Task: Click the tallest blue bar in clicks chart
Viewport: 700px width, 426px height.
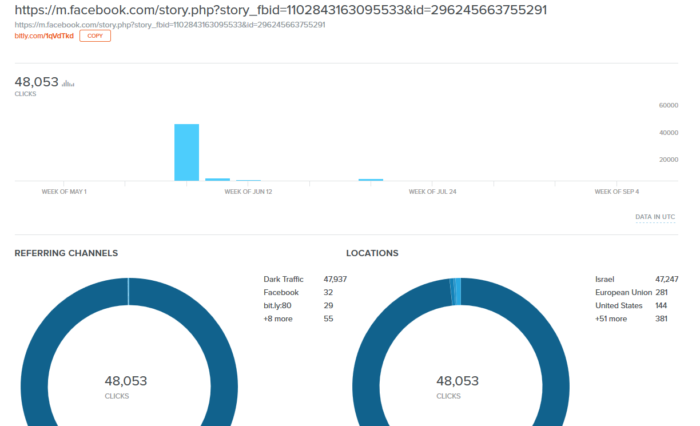Action: pos(187,152)
